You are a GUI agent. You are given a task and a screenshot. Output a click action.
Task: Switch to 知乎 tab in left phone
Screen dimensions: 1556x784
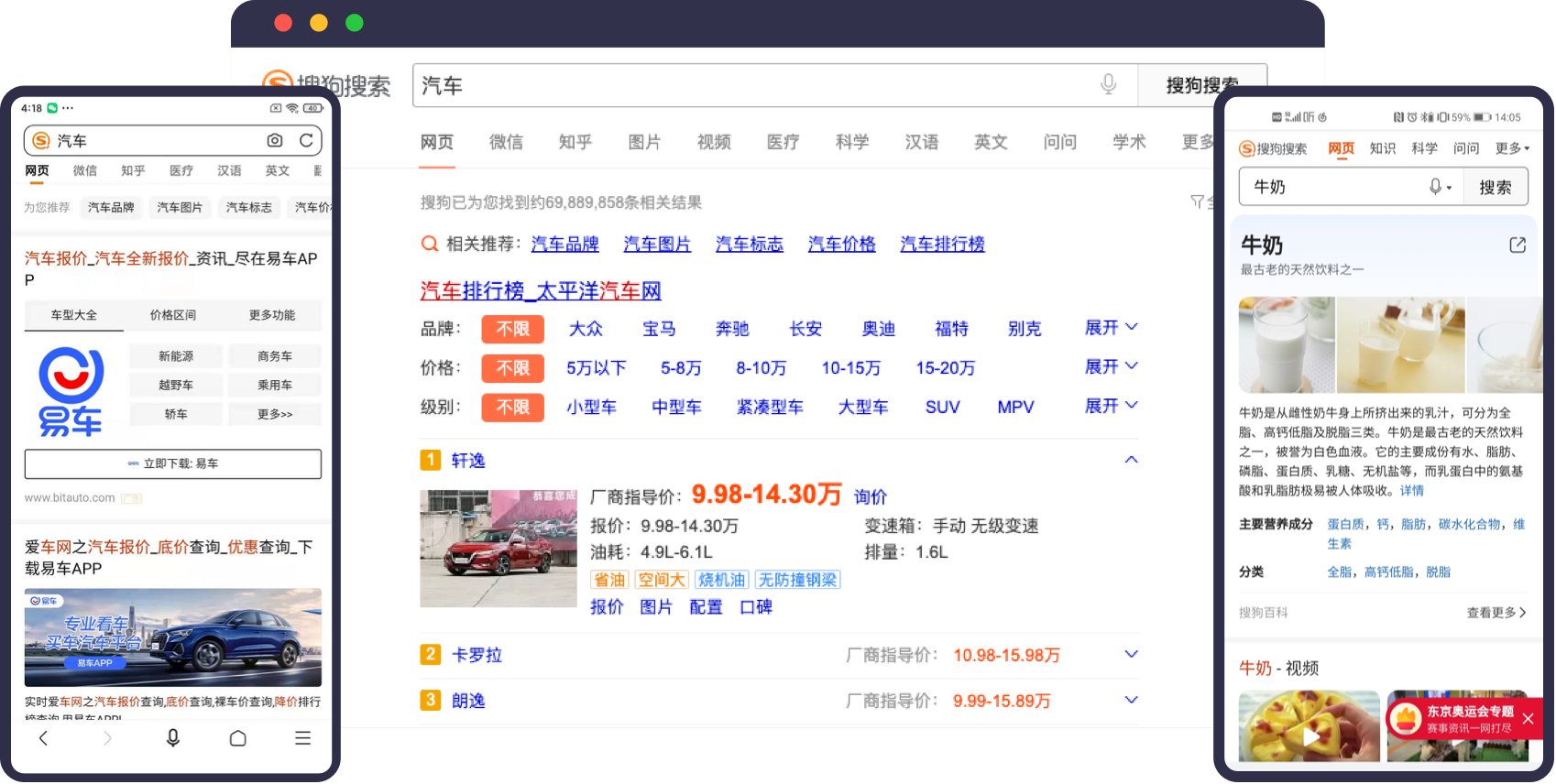tap(133, 170)
